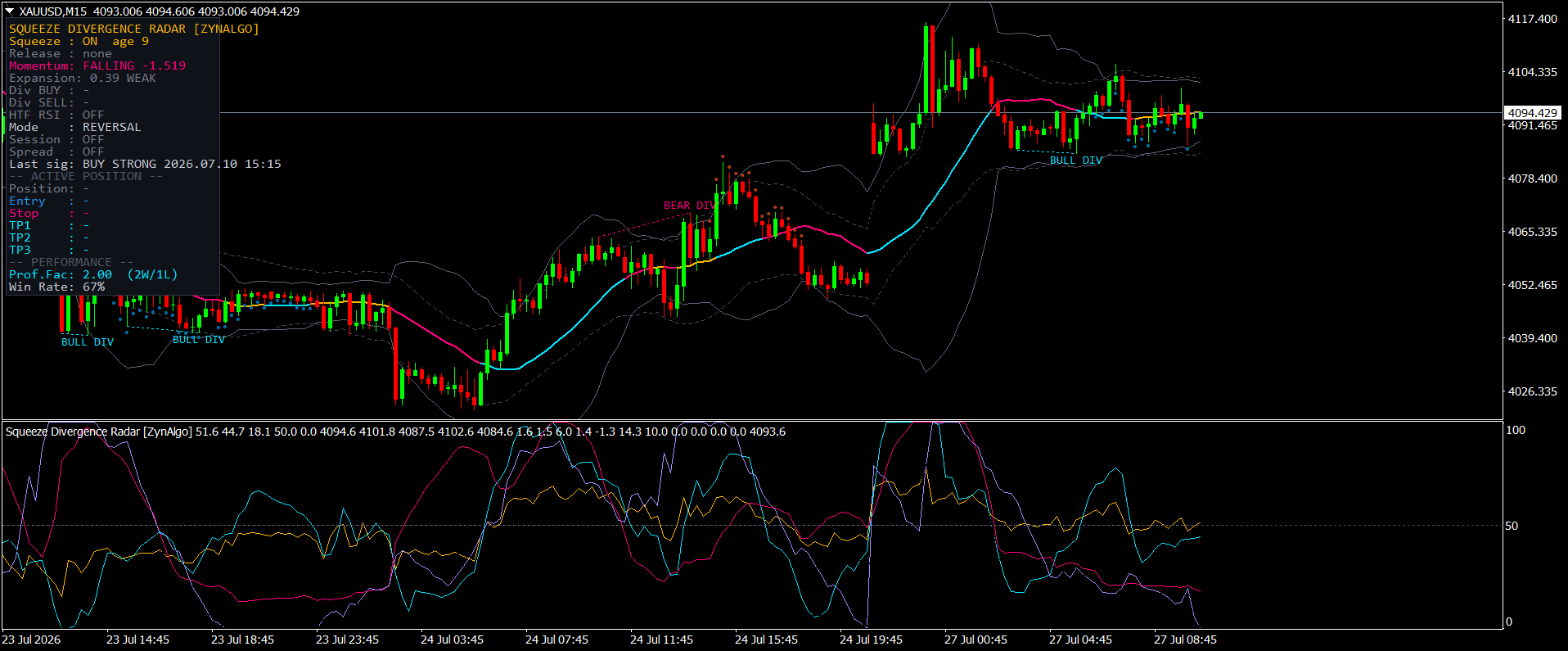The height and width of the screenshot is (651, 1568).
Task: Select the 'Div BUY' row
Action: pyautogui.click(x=49, y=90)
